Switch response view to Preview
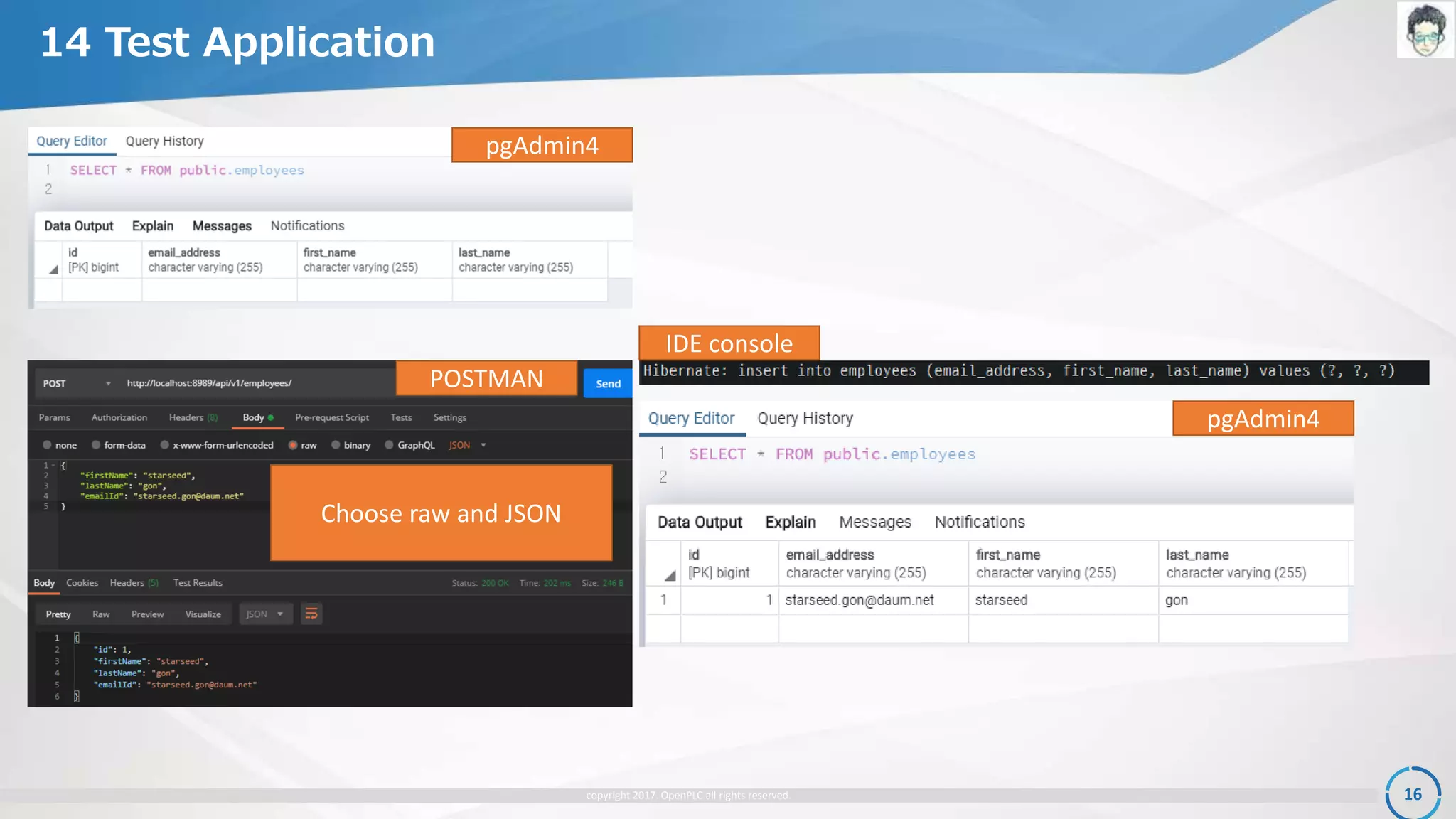Image resolution: width=1456 pixels, height=819 pixels. pos(147,614)
